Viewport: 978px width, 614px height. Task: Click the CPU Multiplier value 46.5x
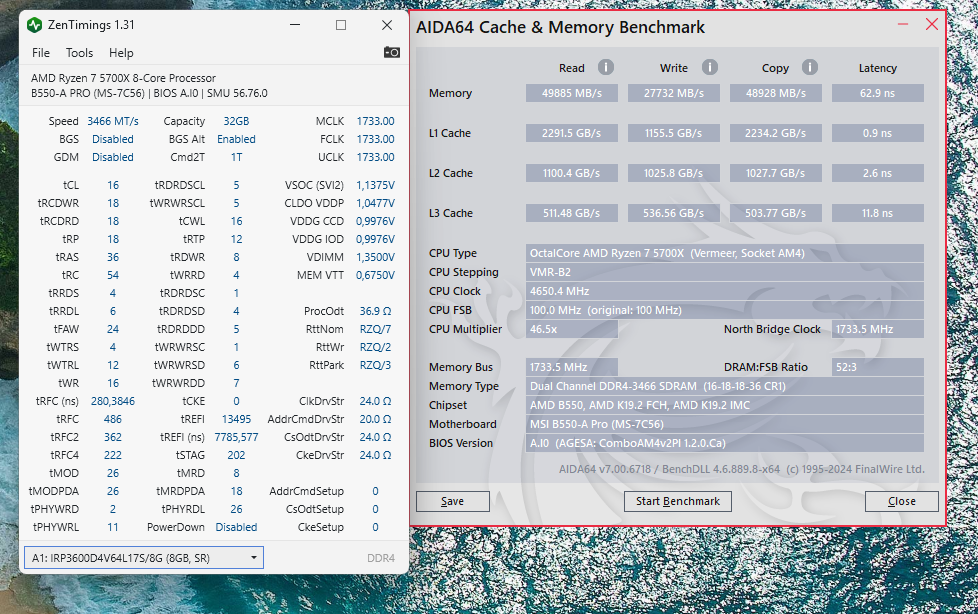(x=572, y=329)
